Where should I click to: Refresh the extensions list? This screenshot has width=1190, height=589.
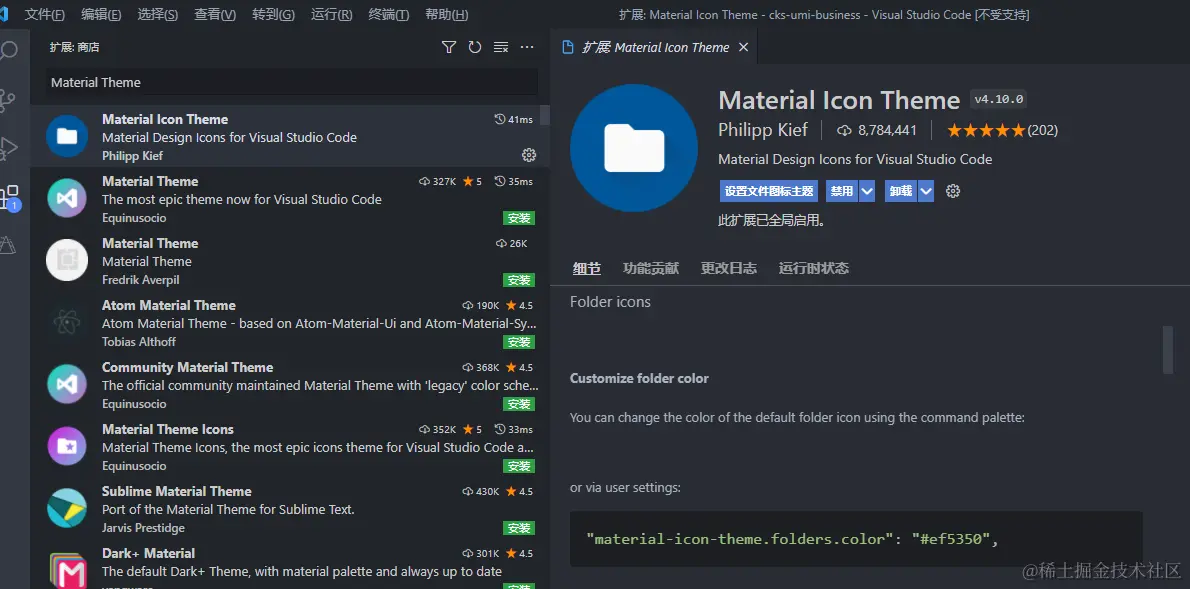475,47
